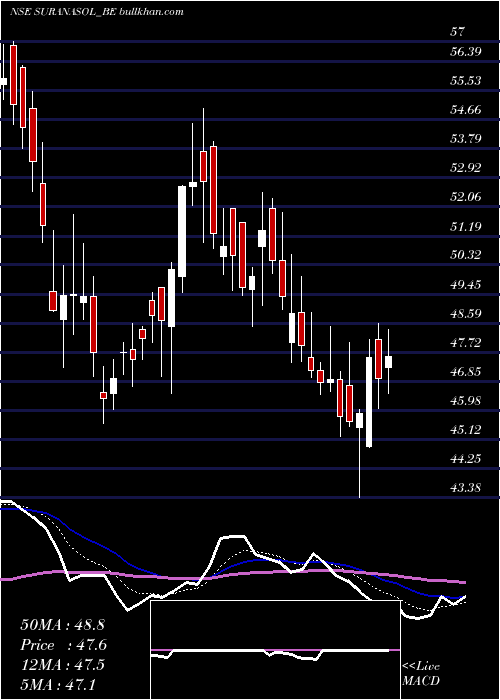The image size is (500, 700).
Task: Click the 54.66 price axis label
Action: 466,110
